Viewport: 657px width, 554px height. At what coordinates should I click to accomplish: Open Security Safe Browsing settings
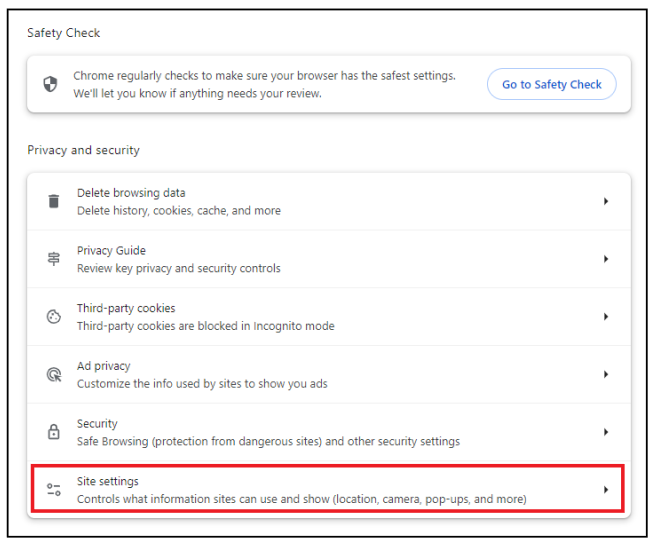click(x=329, y=432)
